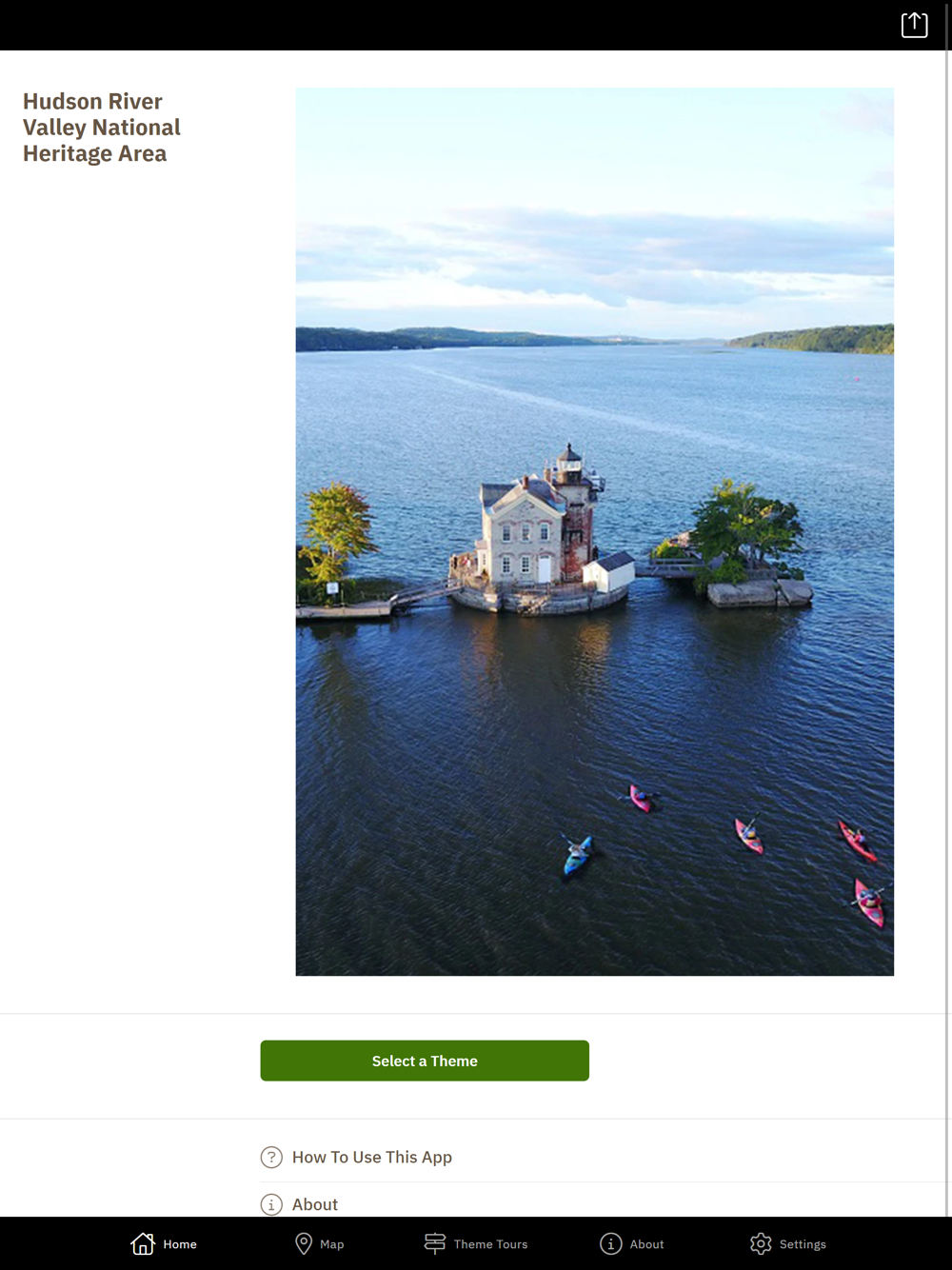Click the About info icon in bottom bar
Image resolution: width=952 pixels, height=1270 pixels.
[x=611, y=1243]
